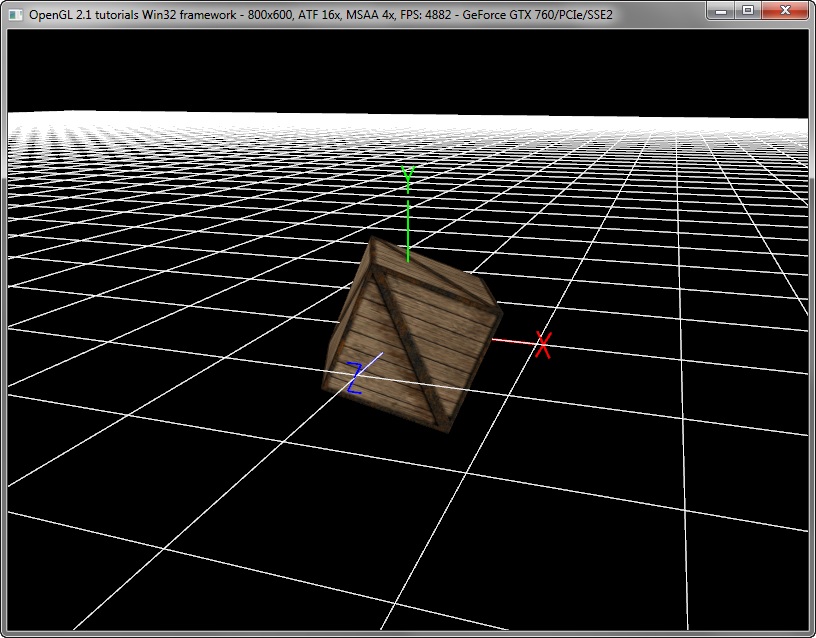Close the OpenGL tutorials window
This screenshot has height=638, width=816.
tap(785, 10)
